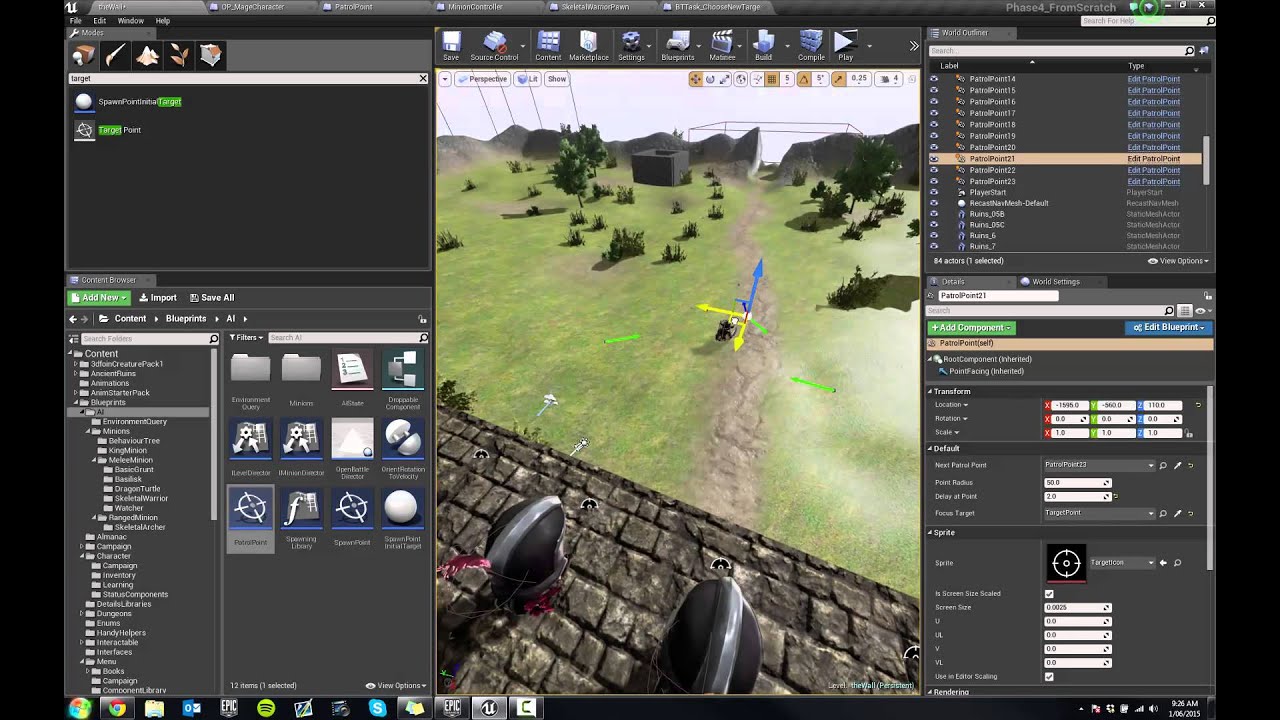Select the SkeletalWarrior folder in tree
Image resolution: width=1280 pixels, height=720 pixels.
(x=140, y=498)
